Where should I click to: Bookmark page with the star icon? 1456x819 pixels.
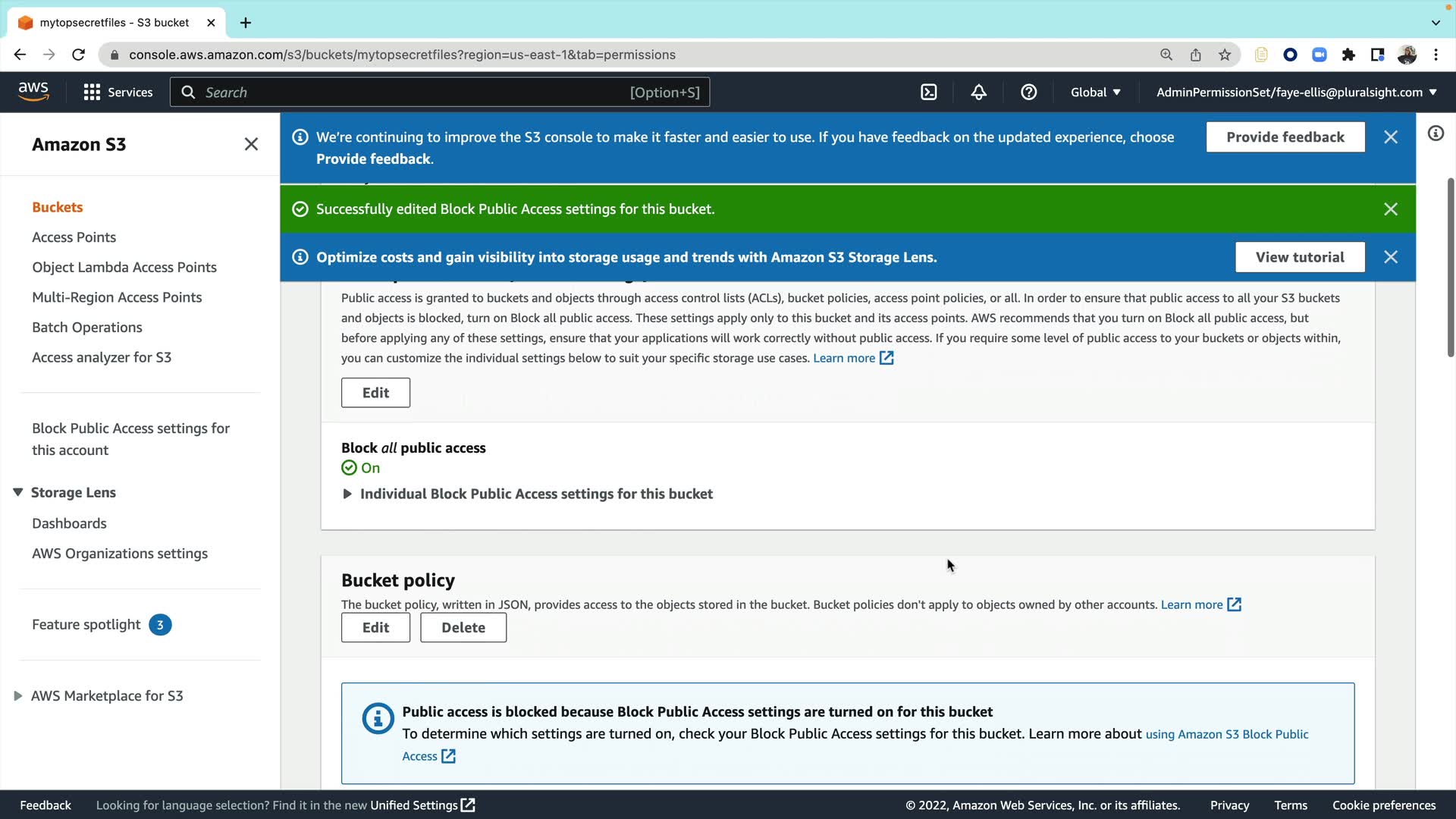click(x=1225, y=55)
